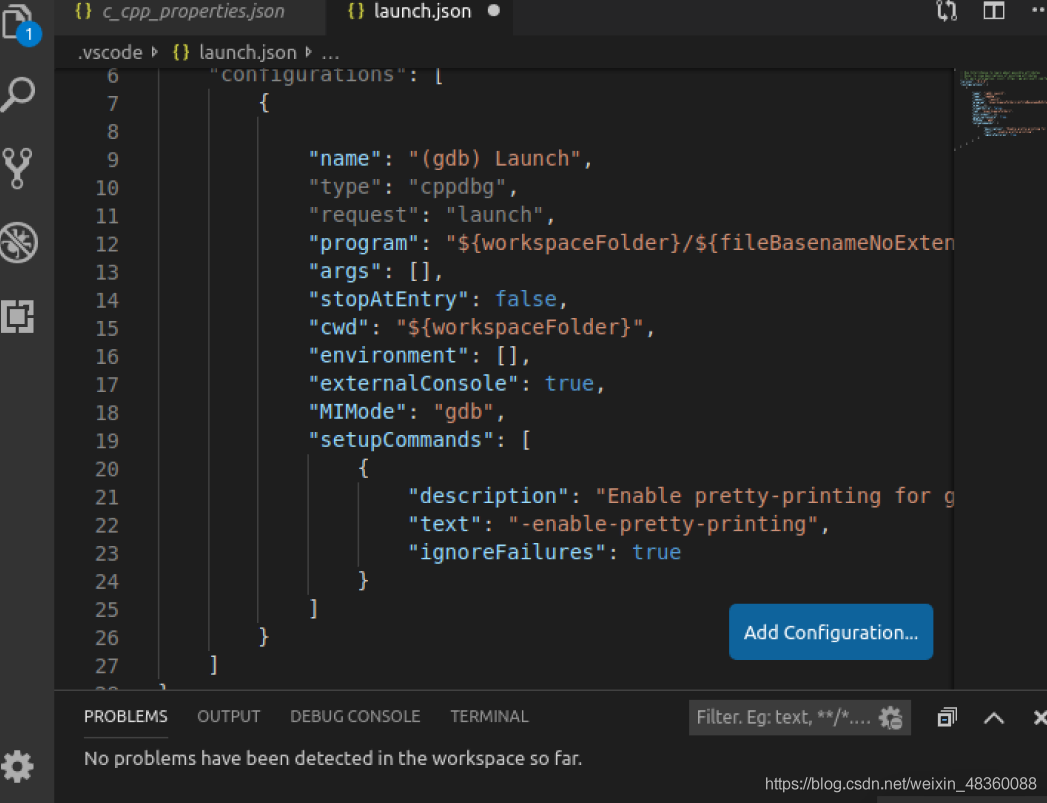Click the "args" key on line 13
Viewport: 1047px width, 803px height.
345,271
